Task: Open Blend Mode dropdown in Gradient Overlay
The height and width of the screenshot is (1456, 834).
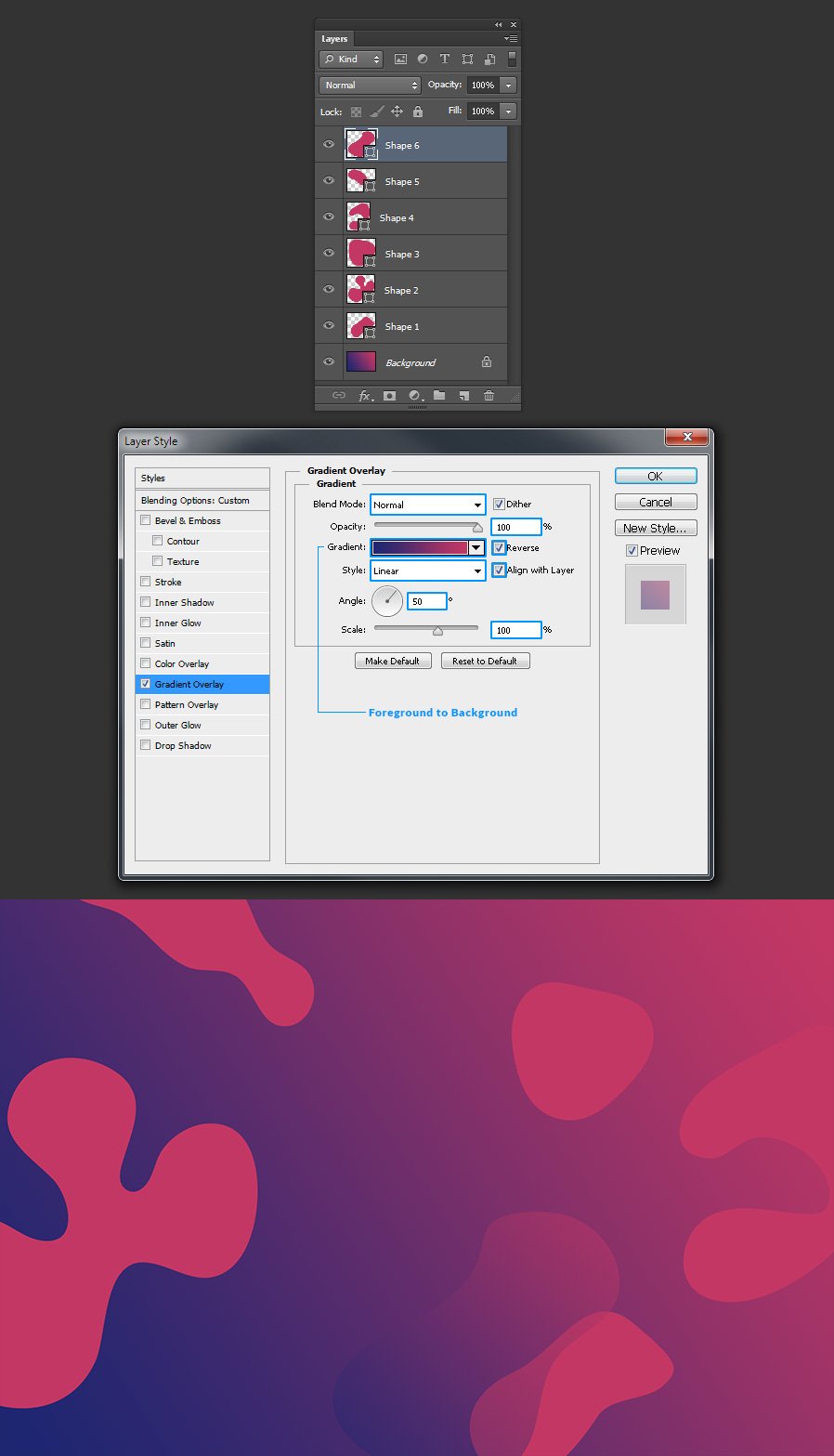Action: (428, 505)
